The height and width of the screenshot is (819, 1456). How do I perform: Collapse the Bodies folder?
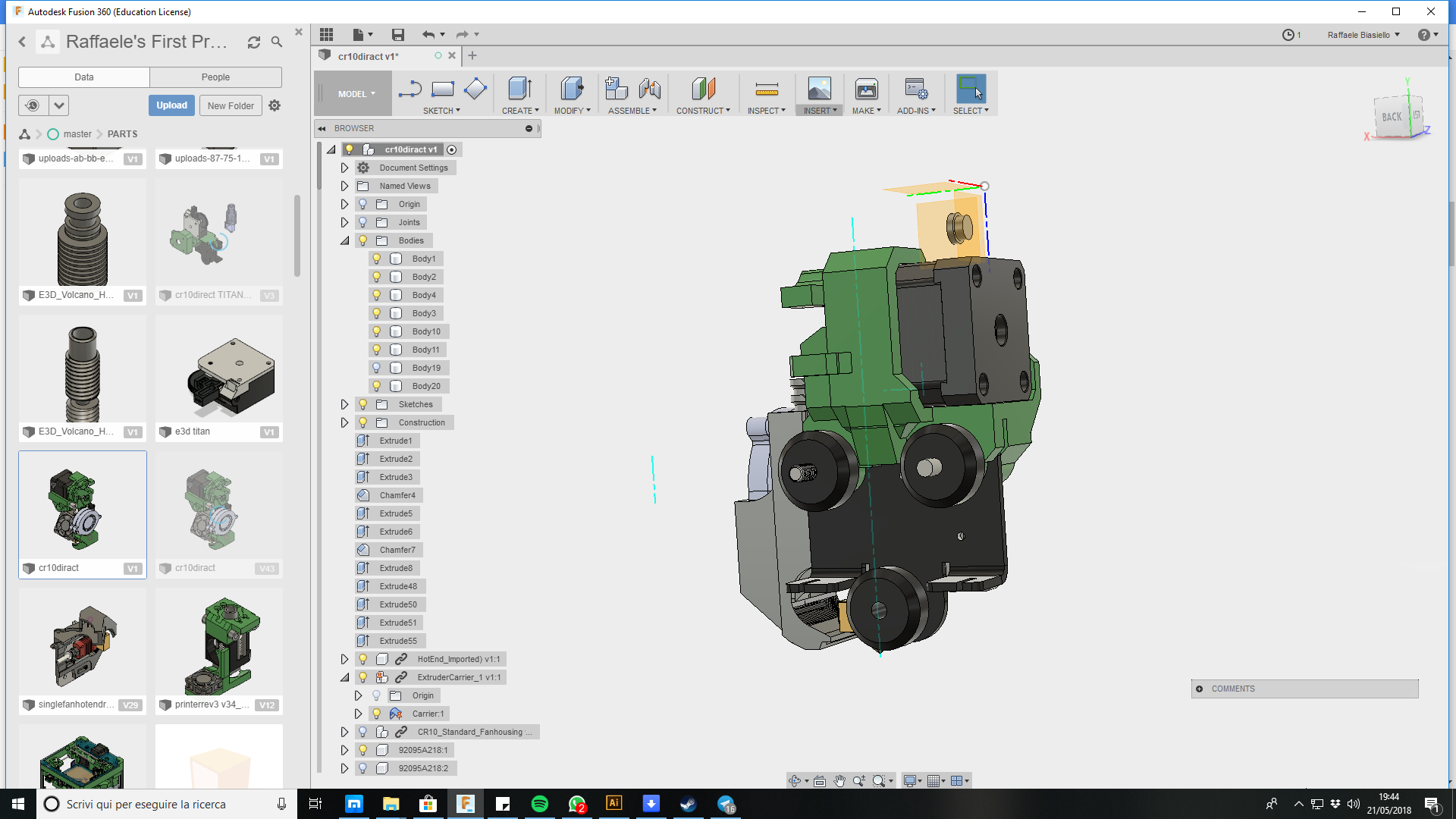point(344,240)
